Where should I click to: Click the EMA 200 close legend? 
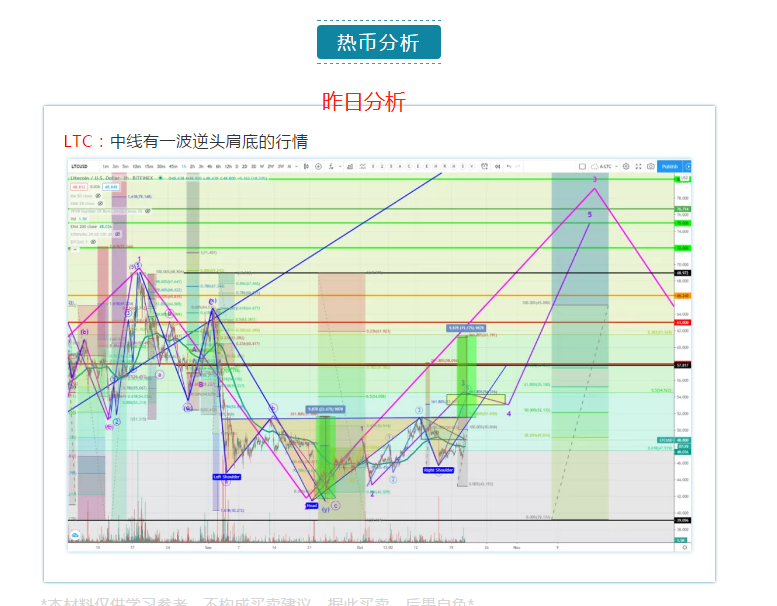pyautogui.click(x=91, y=226)
